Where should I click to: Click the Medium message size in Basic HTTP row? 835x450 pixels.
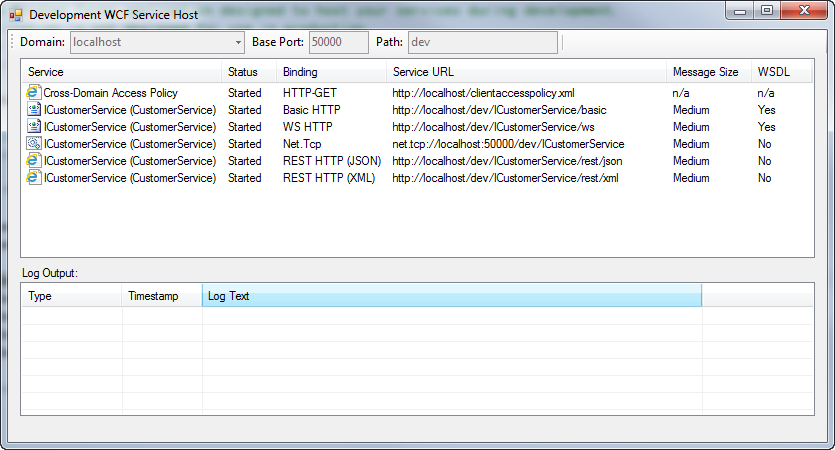click(691, 110)
